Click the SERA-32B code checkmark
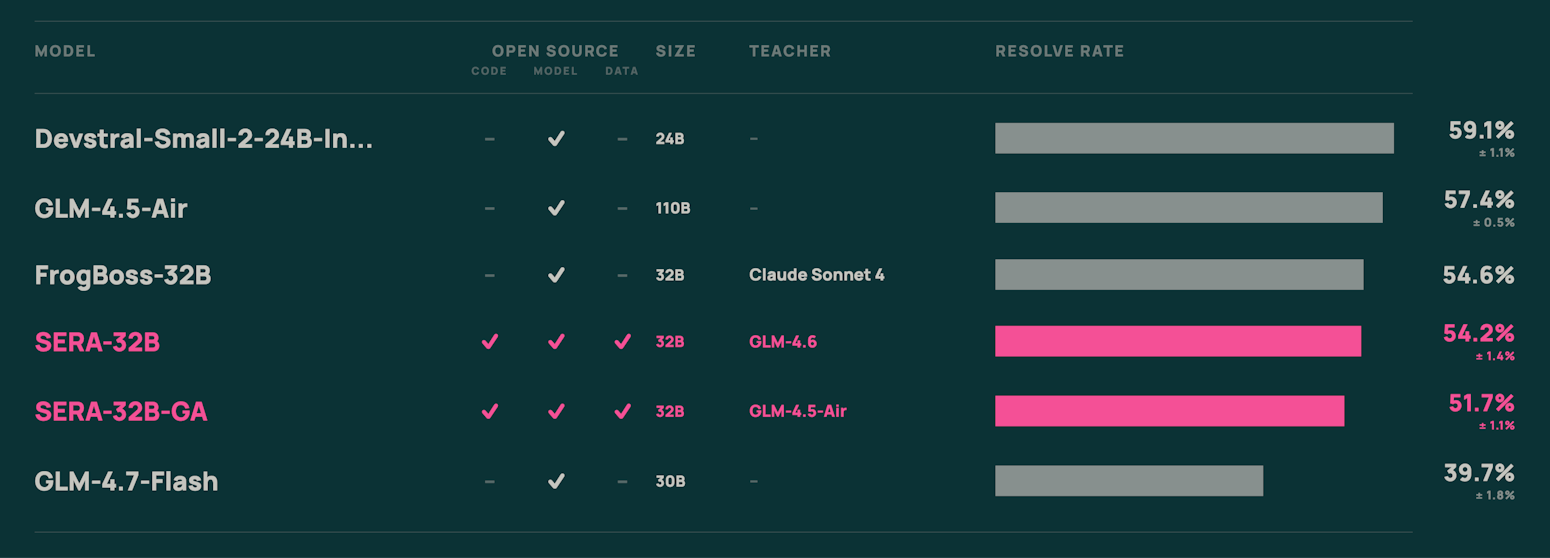The height and width of the screenshot is (558, 1550). point(489,342)
